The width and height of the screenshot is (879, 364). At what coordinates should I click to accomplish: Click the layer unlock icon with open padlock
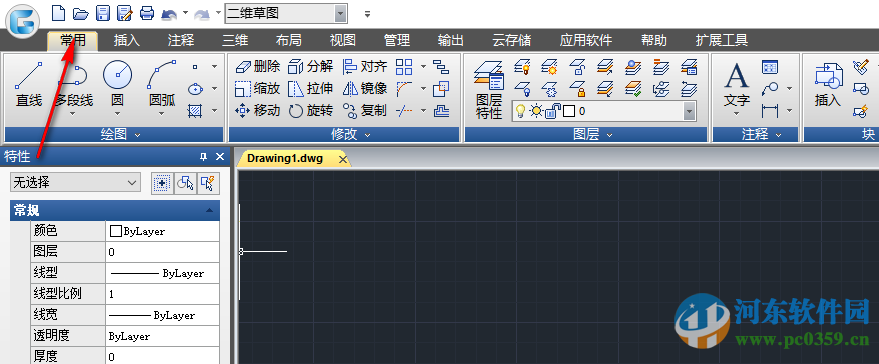point(577,67)
